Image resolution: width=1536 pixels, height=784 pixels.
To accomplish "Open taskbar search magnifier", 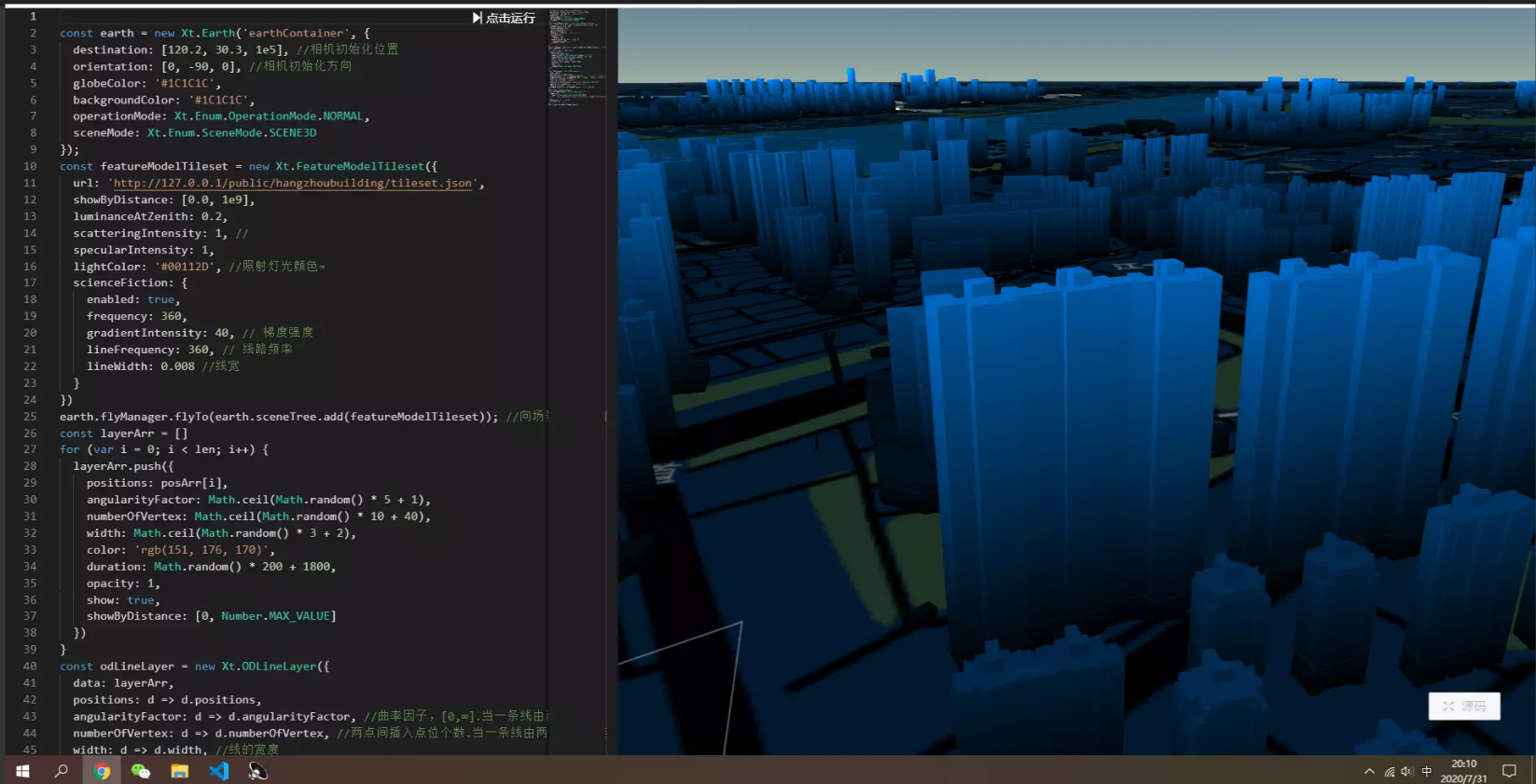I will [62, 771].
